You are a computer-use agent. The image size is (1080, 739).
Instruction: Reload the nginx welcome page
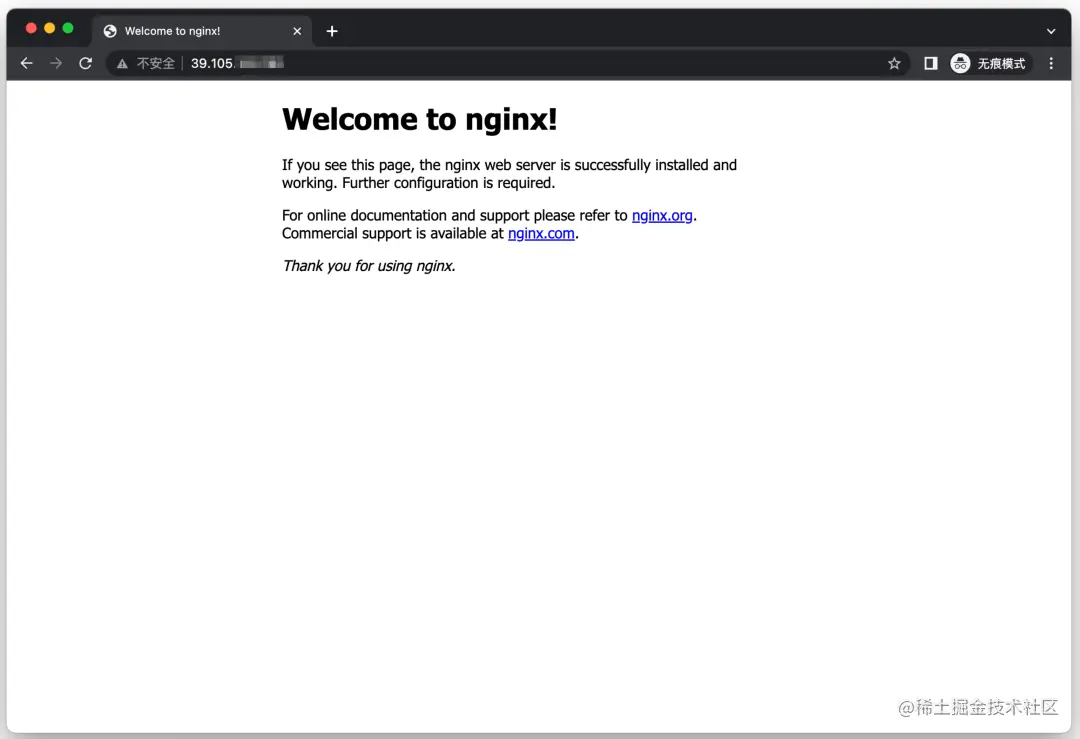(85, 63)
